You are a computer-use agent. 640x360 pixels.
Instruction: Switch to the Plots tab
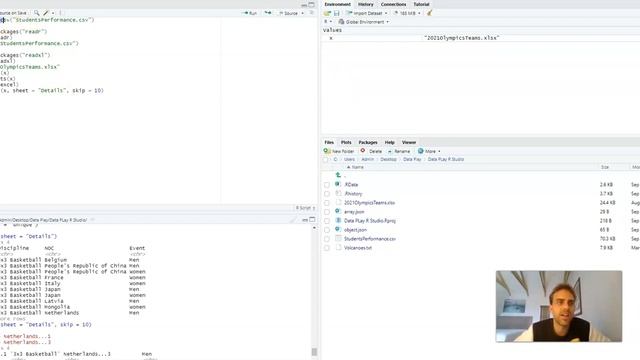click(x=346, y=142)
